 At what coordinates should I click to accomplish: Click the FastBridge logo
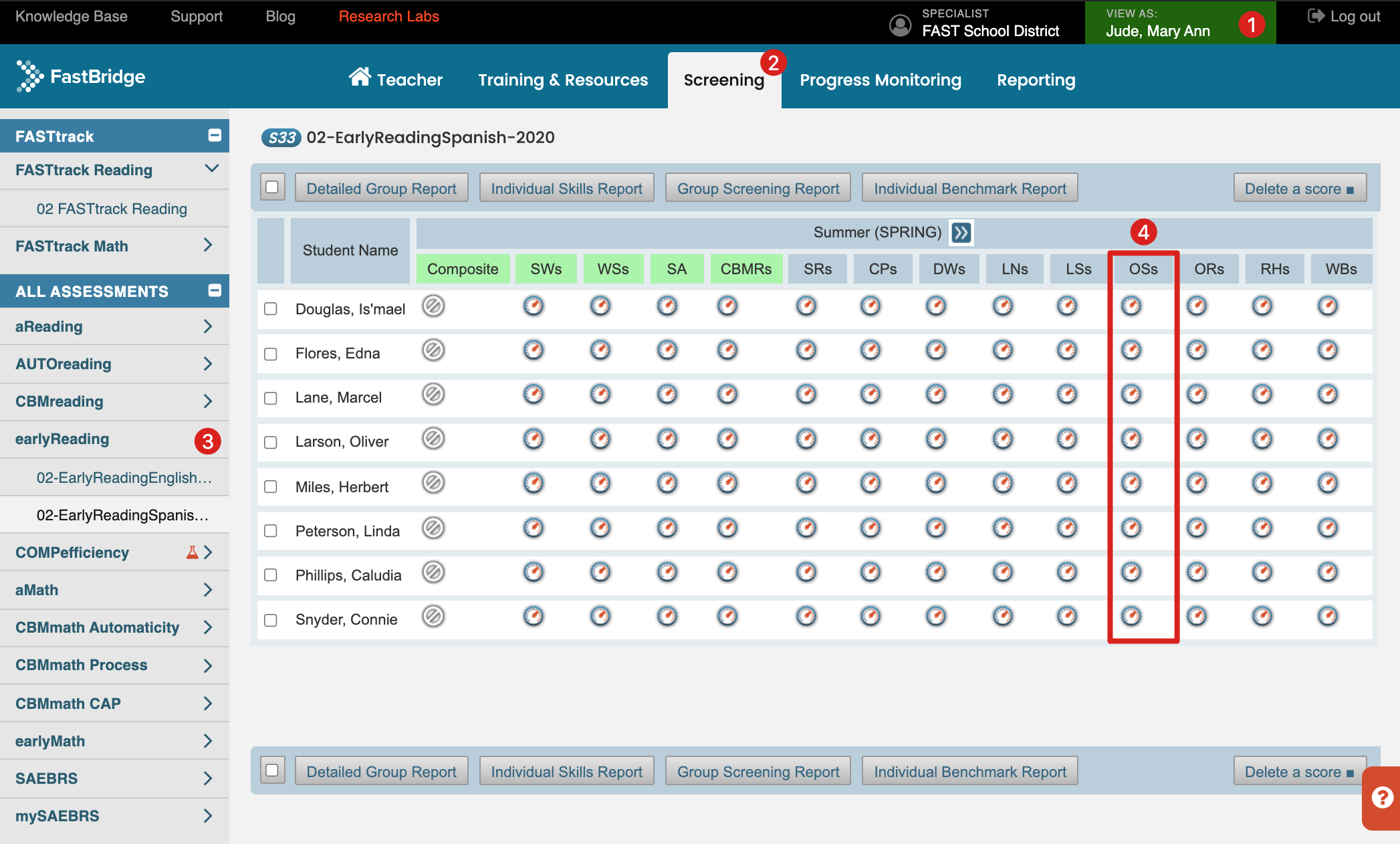[80, 76]
